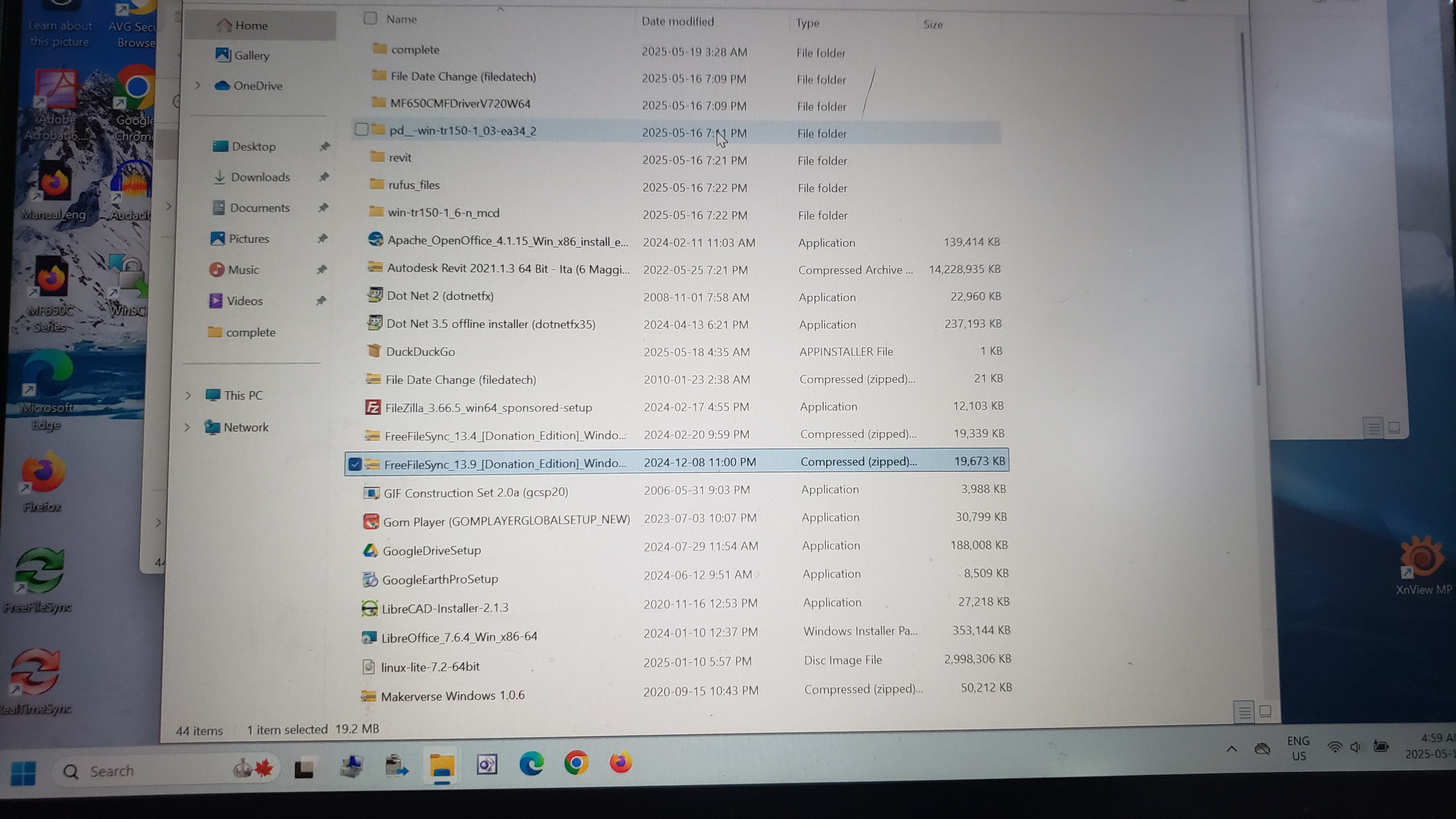Select the FileZilla_3.66.5 setup icon
Viewport: 1456px width, 819px height.
coord(372,407)
